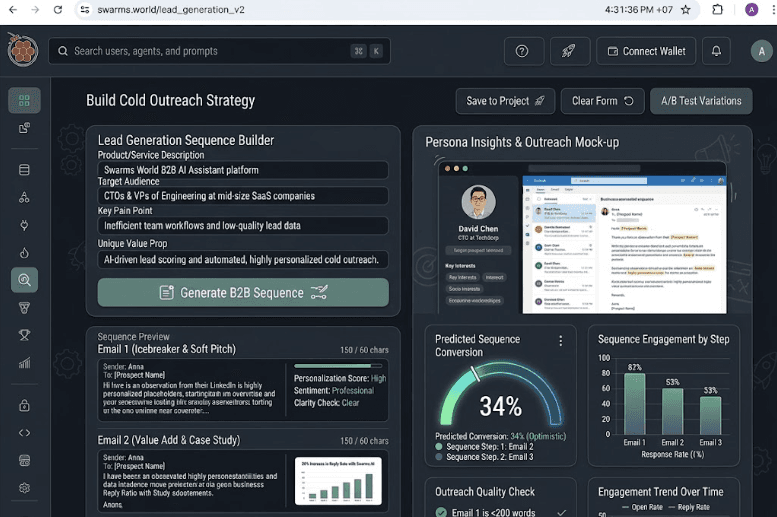
Task: Click the Swarms logo in header
Action: [23, 50]
